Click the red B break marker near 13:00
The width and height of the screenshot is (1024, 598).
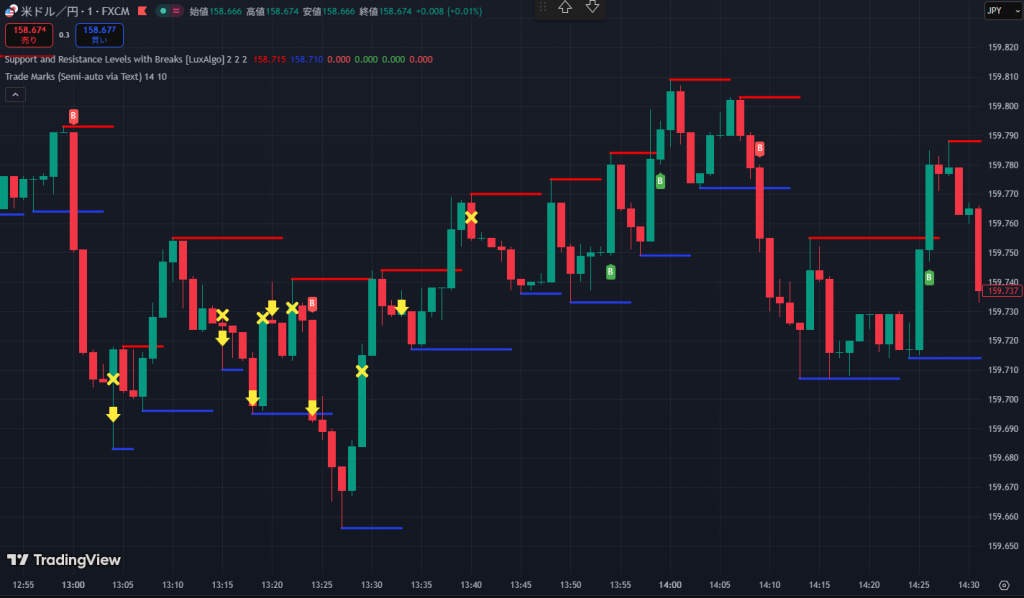[x=73, y=118]
